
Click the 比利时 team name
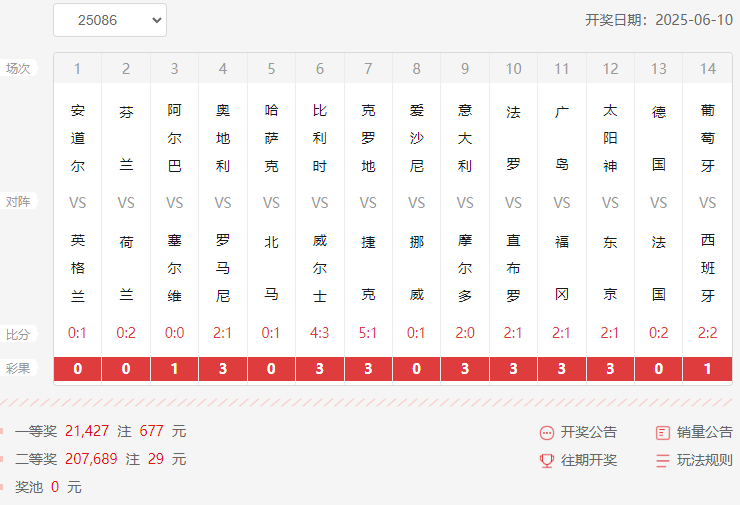320,138
